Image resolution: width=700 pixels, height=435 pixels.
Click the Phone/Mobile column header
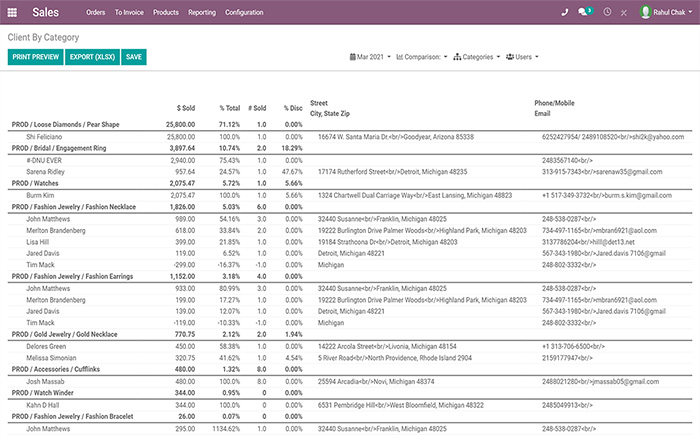point(554,103)
